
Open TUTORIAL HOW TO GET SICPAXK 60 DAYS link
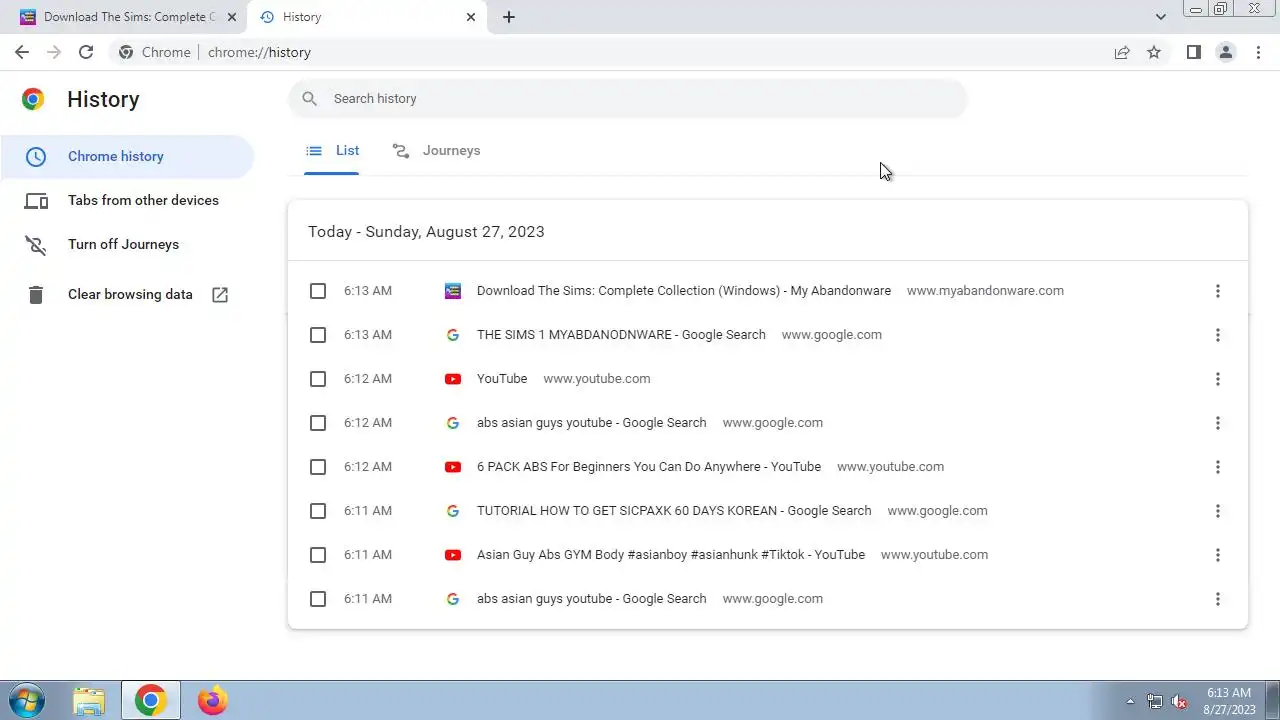click(x=674, y=511)
